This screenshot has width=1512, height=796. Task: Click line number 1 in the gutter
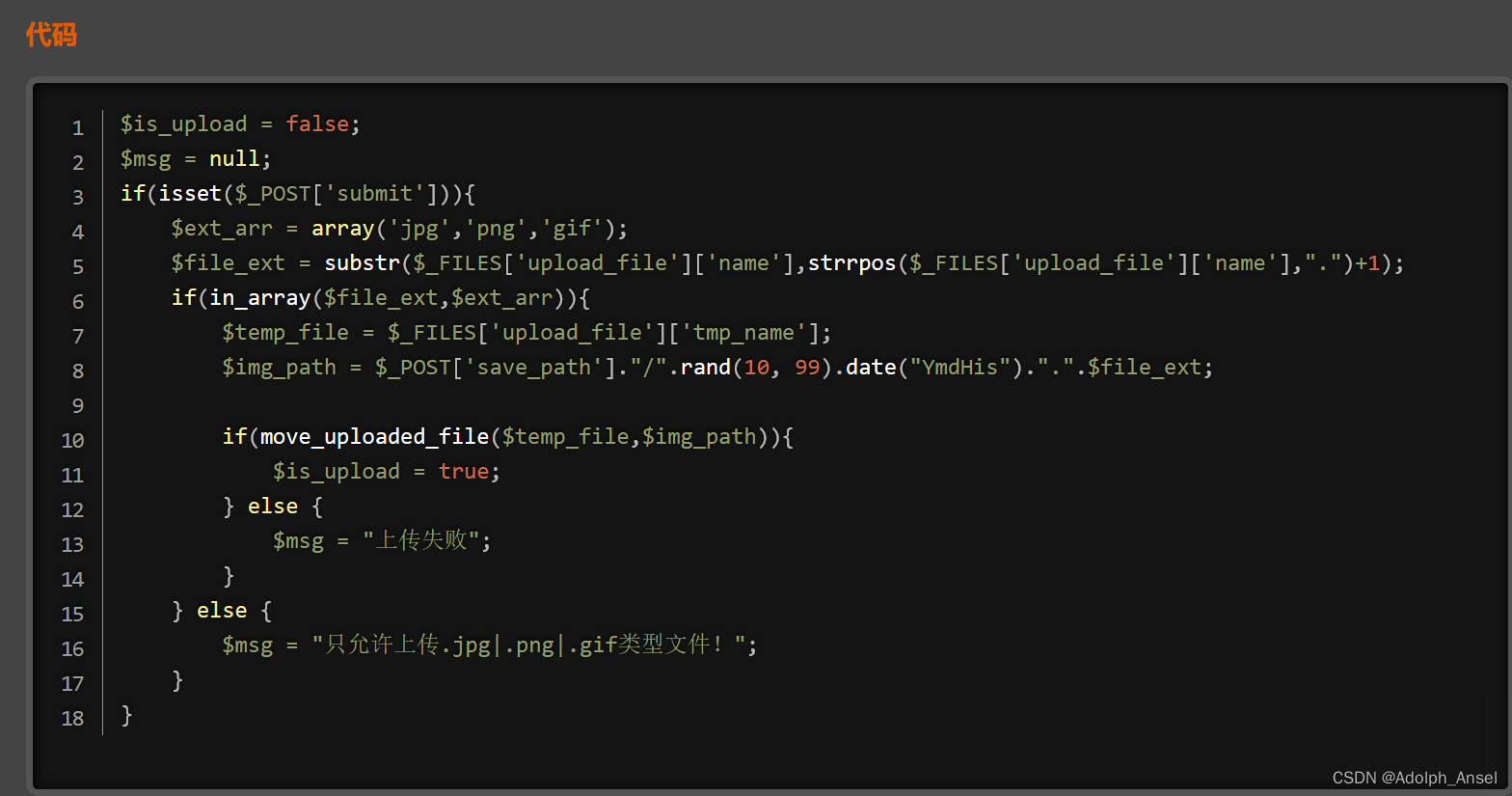[x=78, y=127]
